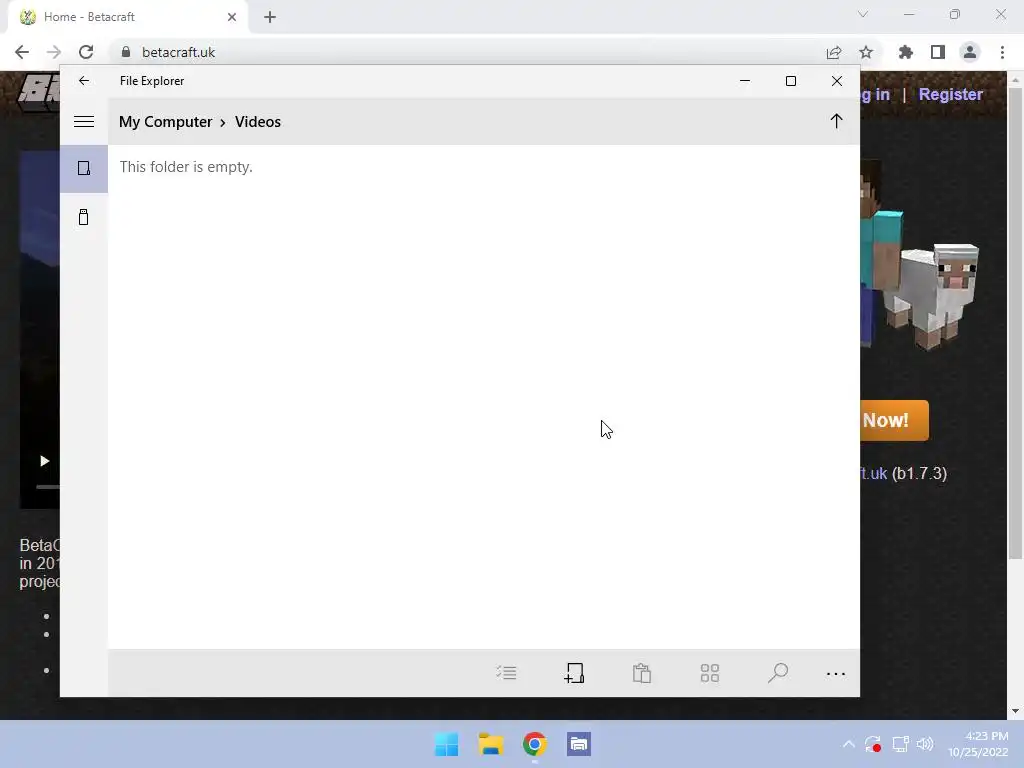Reload the Betacraft page in Chrome
This screenshot has width=1024, height=768.
(x=86, y=52)
